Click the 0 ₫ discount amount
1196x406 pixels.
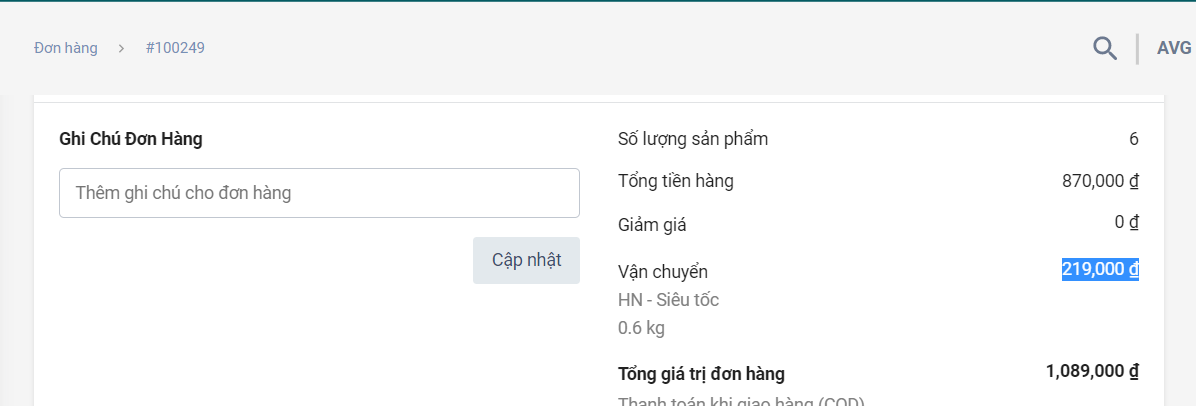pos(1126,222)
